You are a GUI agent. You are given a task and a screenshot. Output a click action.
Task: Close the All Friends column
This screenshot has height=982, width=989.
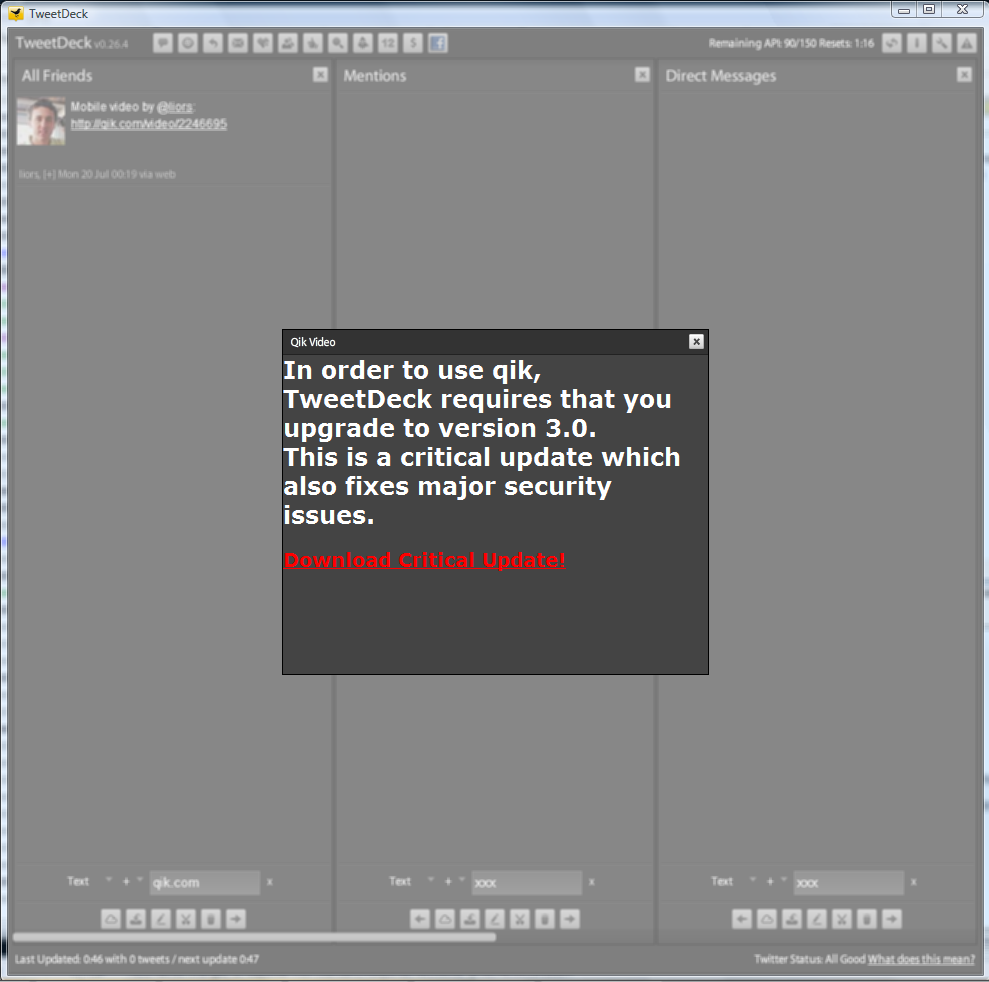(x=320, y=75)
